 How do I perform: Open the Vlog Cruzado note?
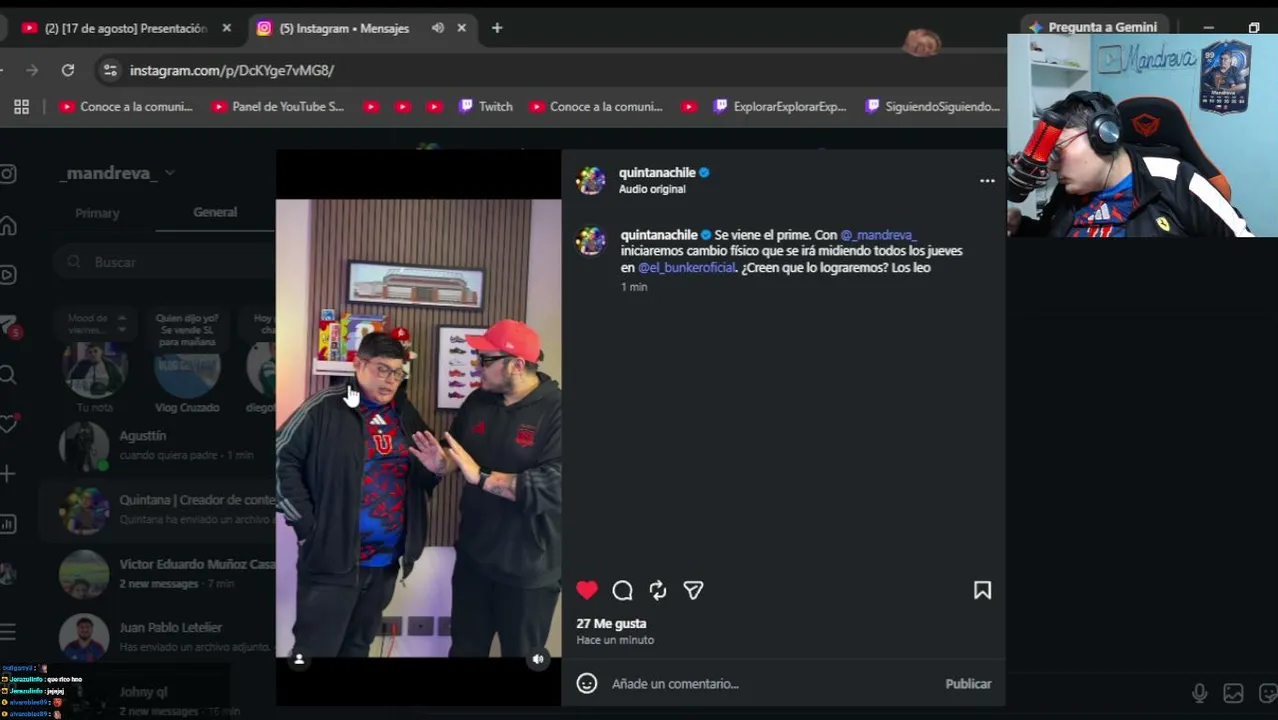(187, 372)
